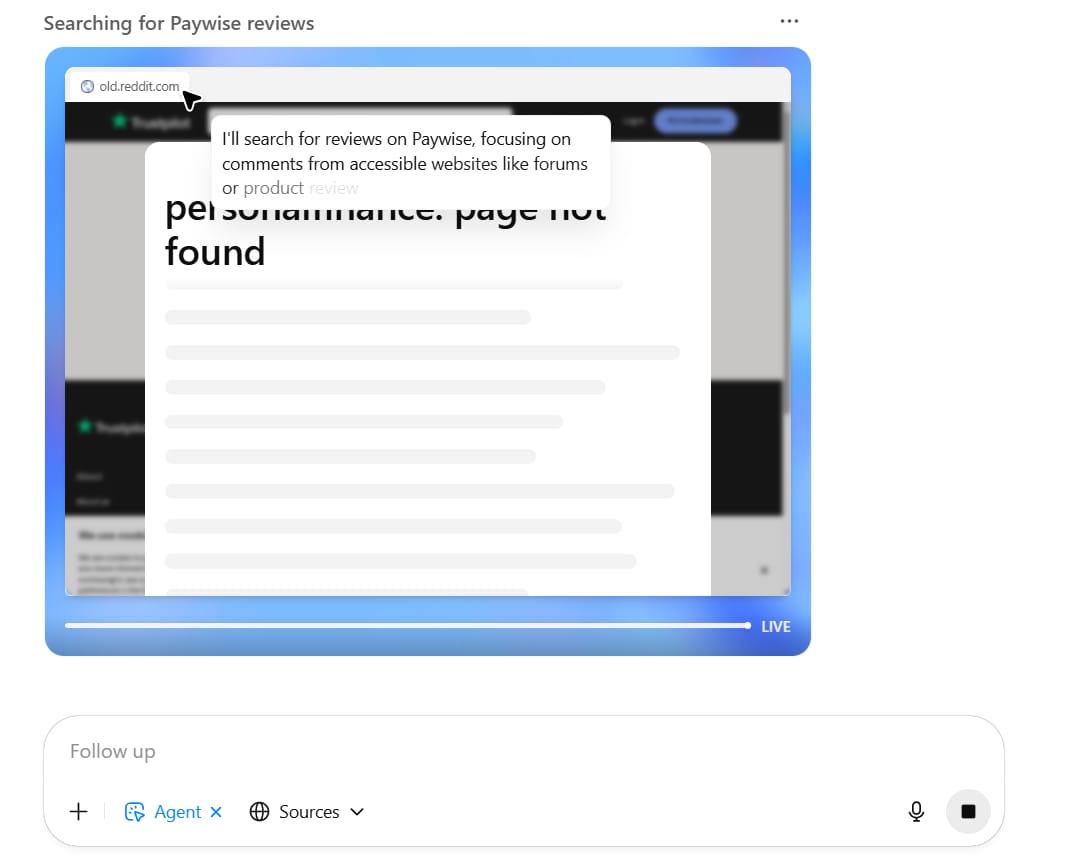Remove the Agent mode chip
Screen dimensions: 1070x856
click(x=216, y=812)
